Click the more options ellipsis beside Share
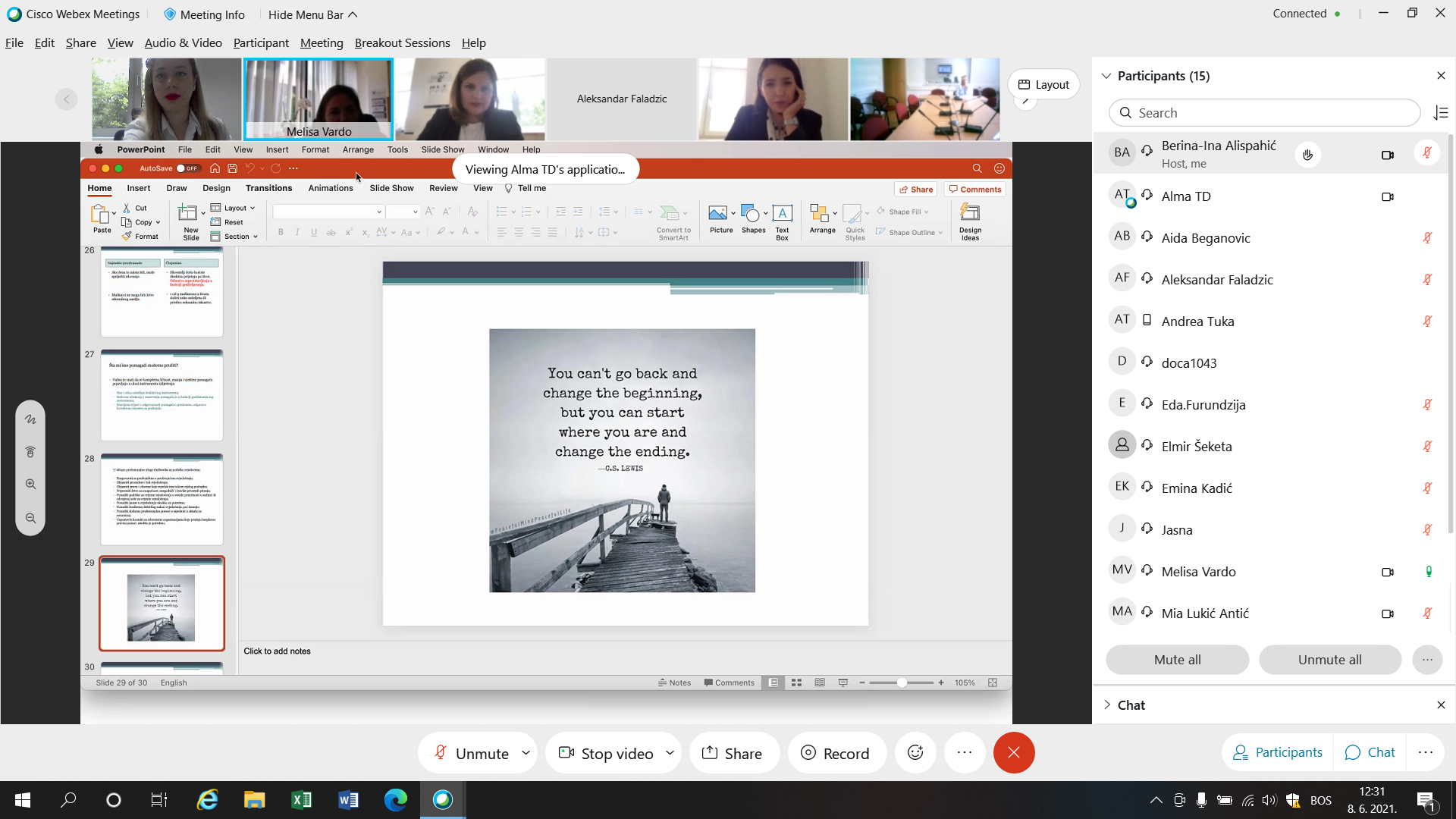1456x819 pixels. (x=964, y=753)
